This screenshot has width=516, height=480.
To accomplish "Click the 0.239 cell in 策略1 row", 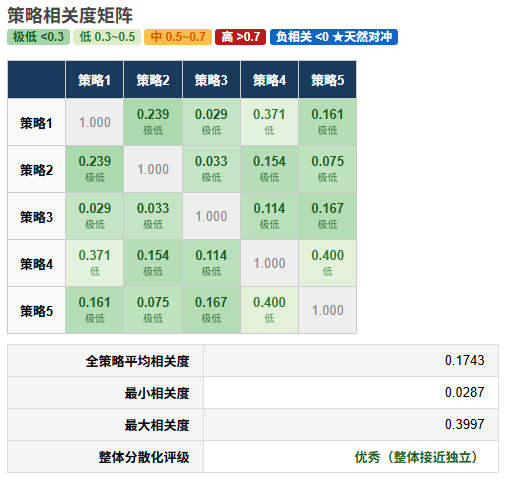I will point(153,122).
